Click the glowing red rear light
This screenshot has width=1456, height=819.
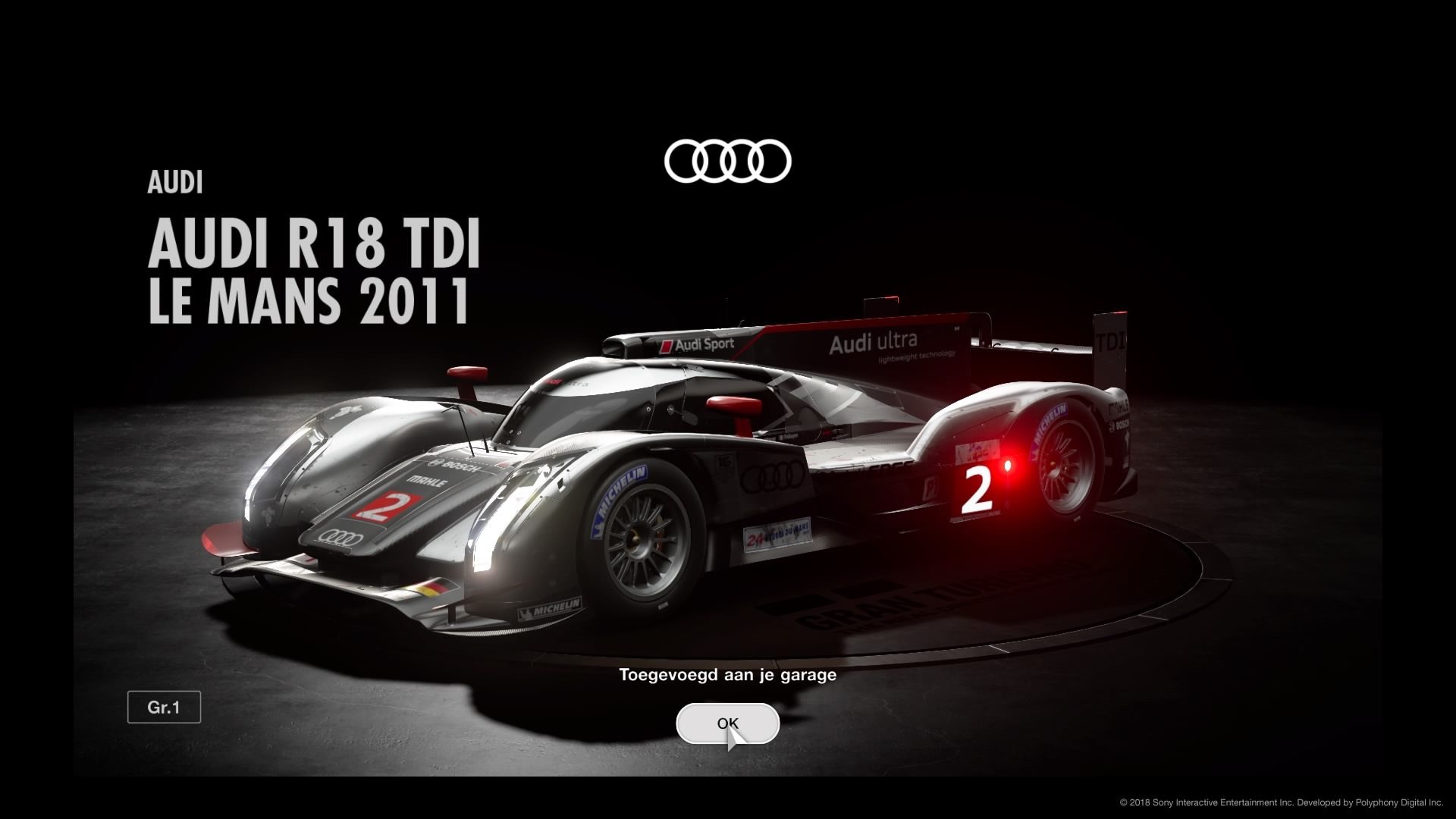coord(1009,464)
